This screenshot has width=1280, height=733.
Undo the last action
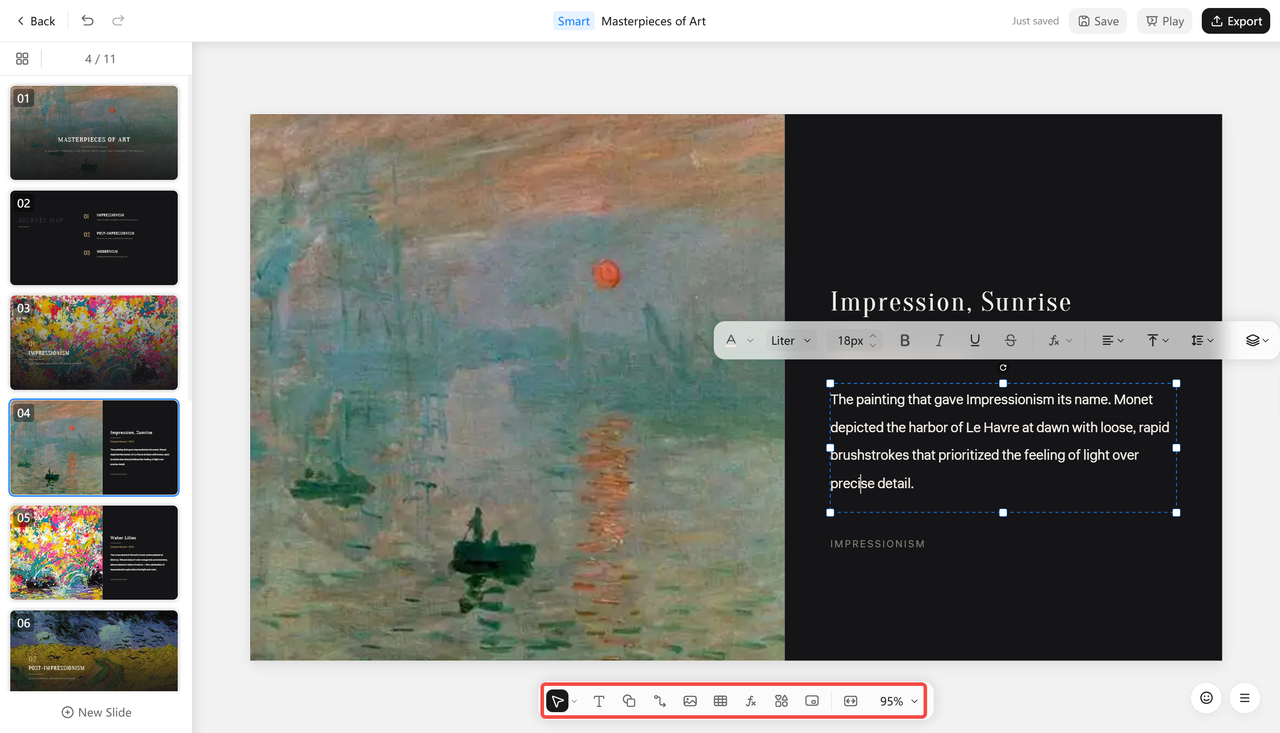click(x=88, y=21)
